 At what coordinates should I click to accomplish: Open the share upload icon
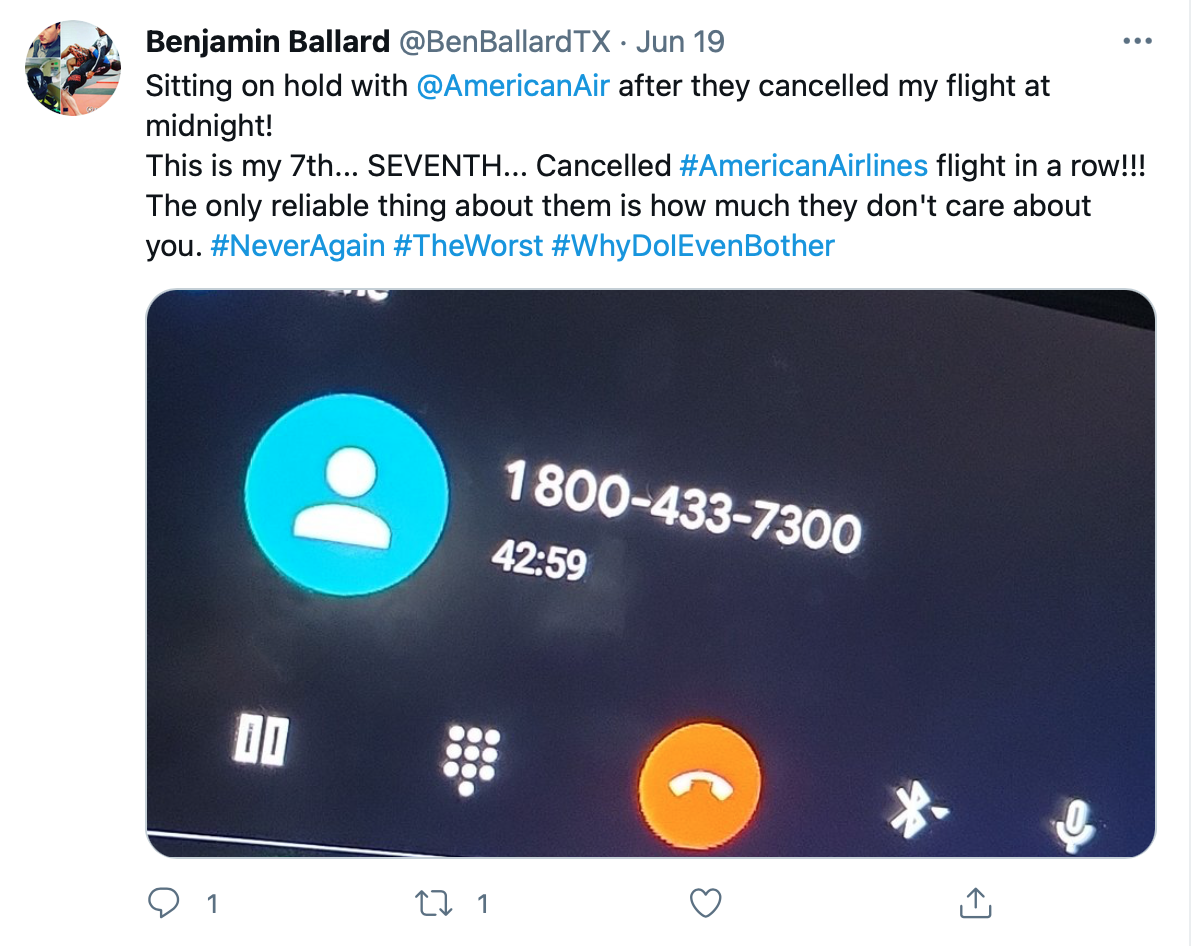click(x=975, y=903)
